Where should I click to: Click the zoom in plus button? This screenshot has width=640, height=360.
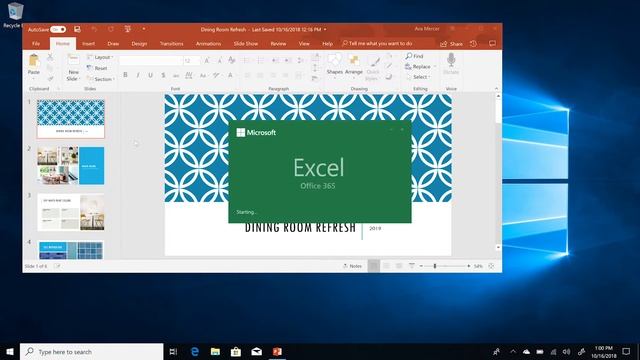coord(469,266)
